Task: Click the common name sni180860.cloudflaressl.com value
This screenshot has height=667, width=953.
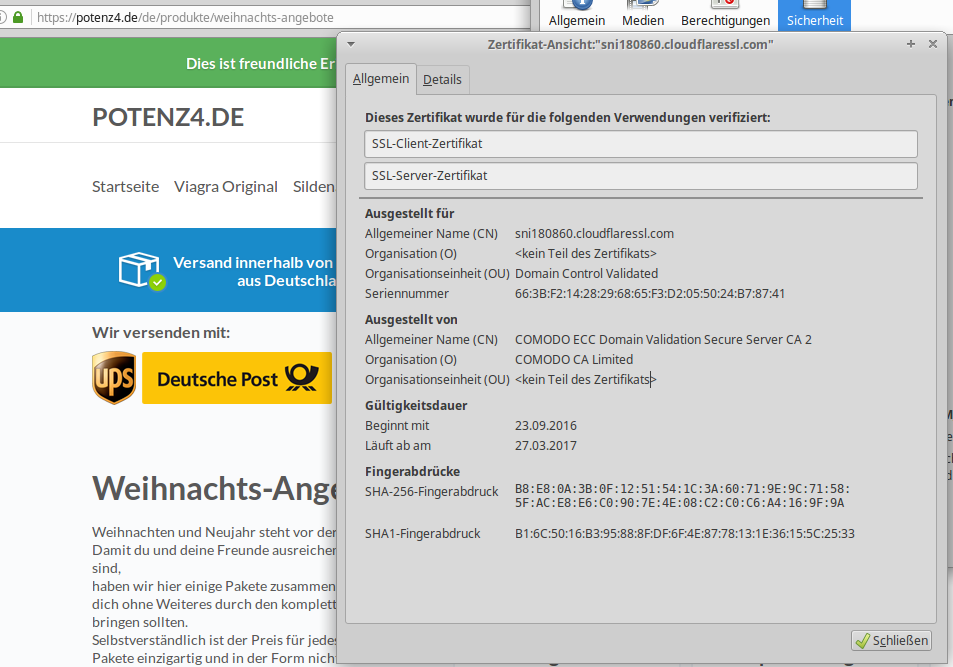Action: click(x=594, y=233)
